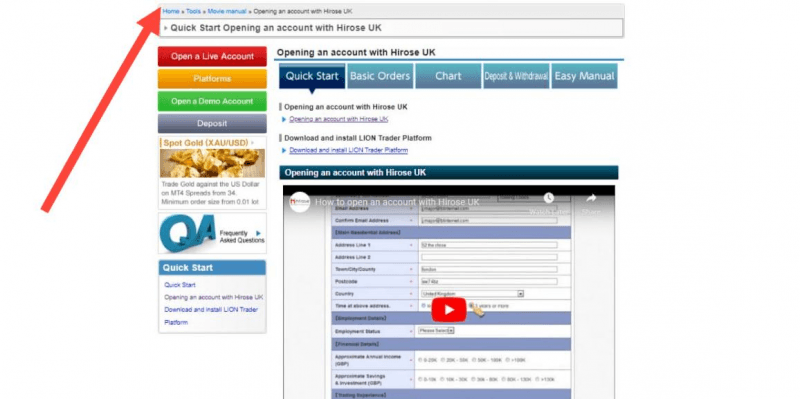Select the >130K savings radio

click(x=538, y=380)
